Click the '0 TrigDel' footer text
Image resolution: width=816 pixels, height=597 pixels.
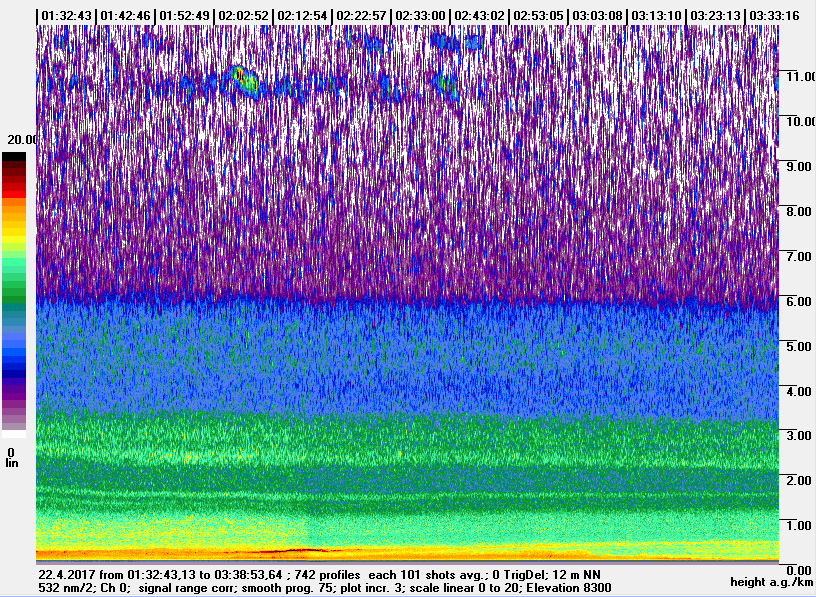[x=519, y=575]
